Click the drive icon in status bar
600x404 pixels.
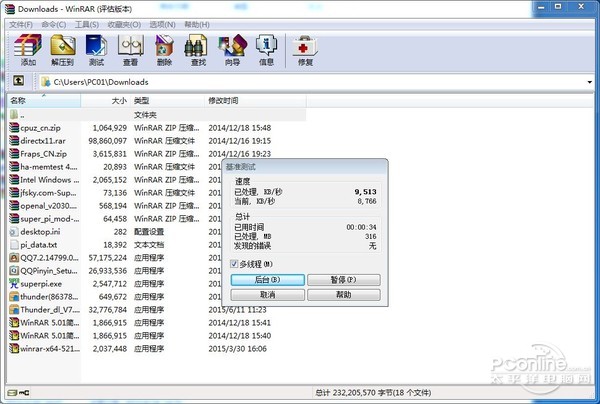click(13, 393)
